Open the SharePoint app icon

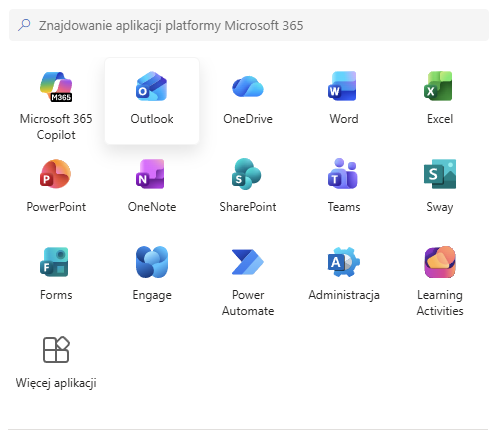pos(248,174)
